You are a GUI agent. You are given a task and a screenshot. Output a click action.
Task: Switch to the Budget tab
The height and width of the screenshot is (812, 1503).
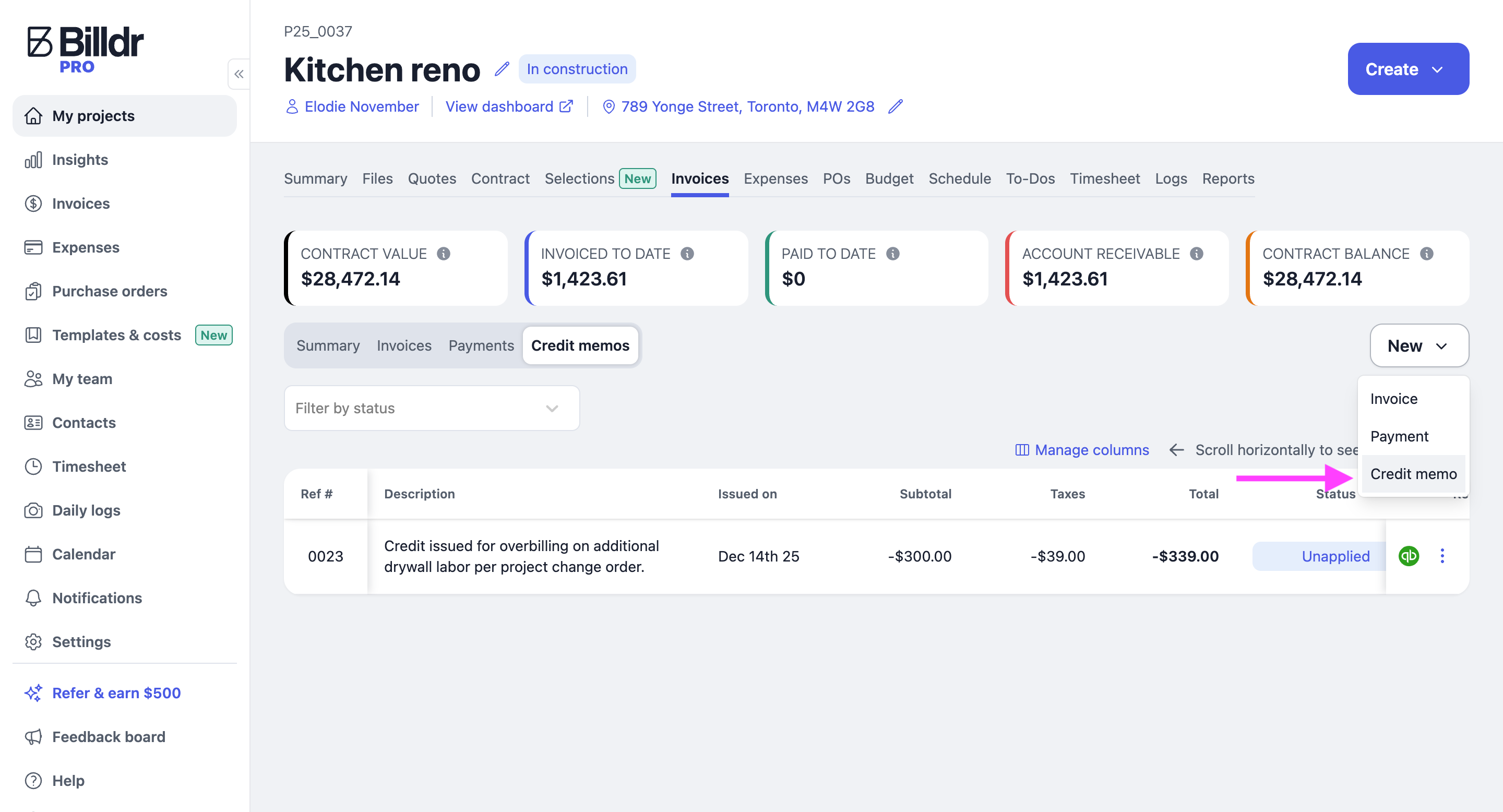pos(889,178)
